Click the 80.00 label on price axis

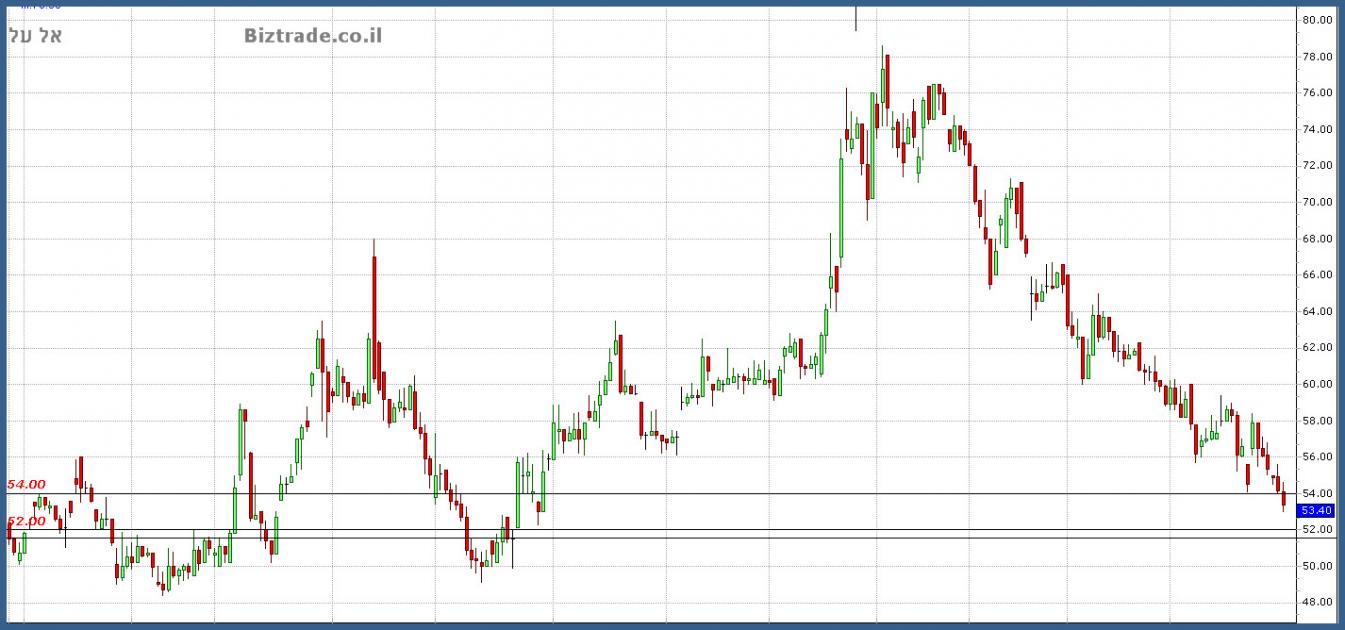tap(1316, 20)
